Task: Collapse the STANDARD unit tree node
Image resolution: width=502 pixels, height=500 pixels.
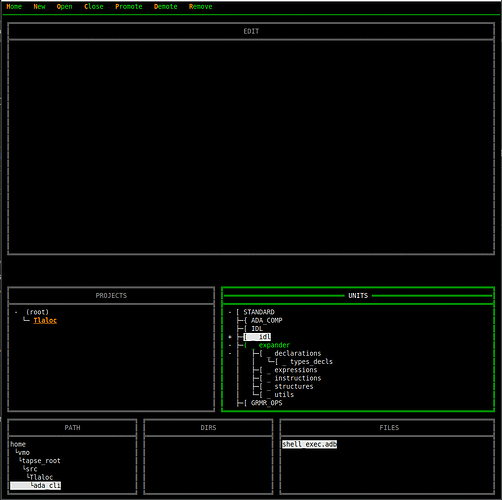Action: tap(230, 312)
